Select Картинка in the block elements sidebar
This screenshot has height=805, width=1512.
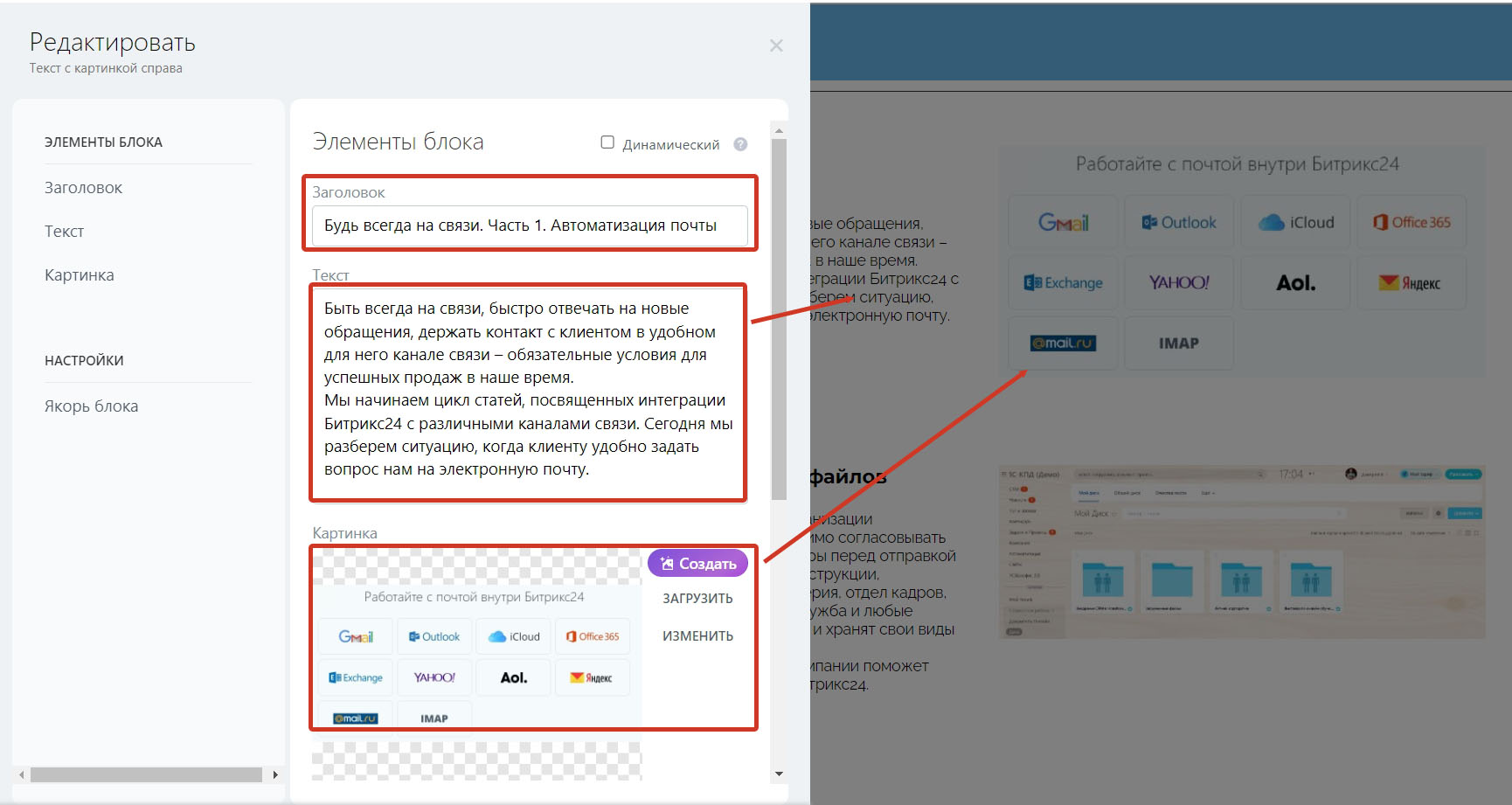(79, 275)
